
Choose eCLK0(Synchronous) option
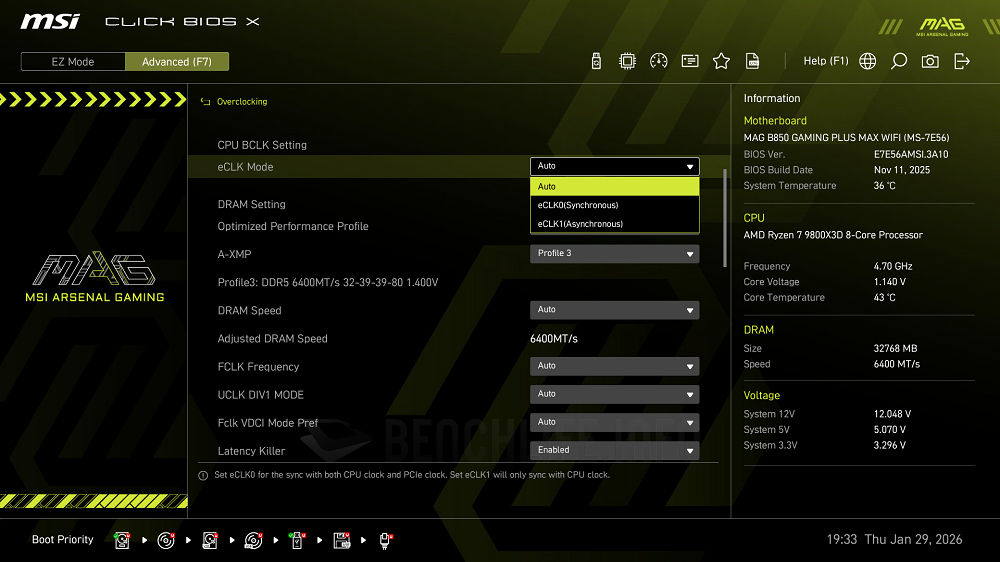click(615, 205)
